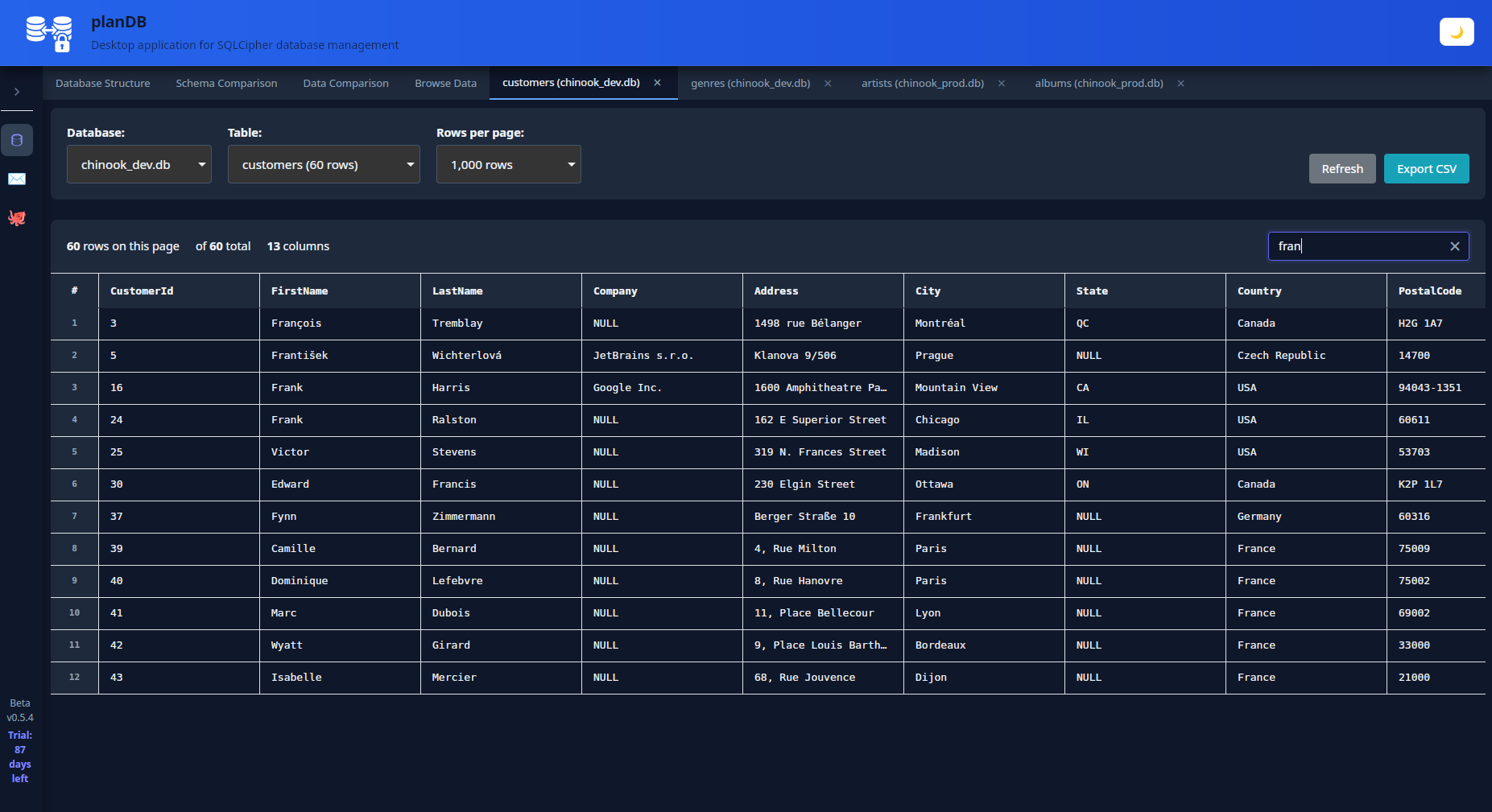The image size is (1492, 812).
Task: Close the albums (chinook_prod.db) tab
Action: 1181,83
